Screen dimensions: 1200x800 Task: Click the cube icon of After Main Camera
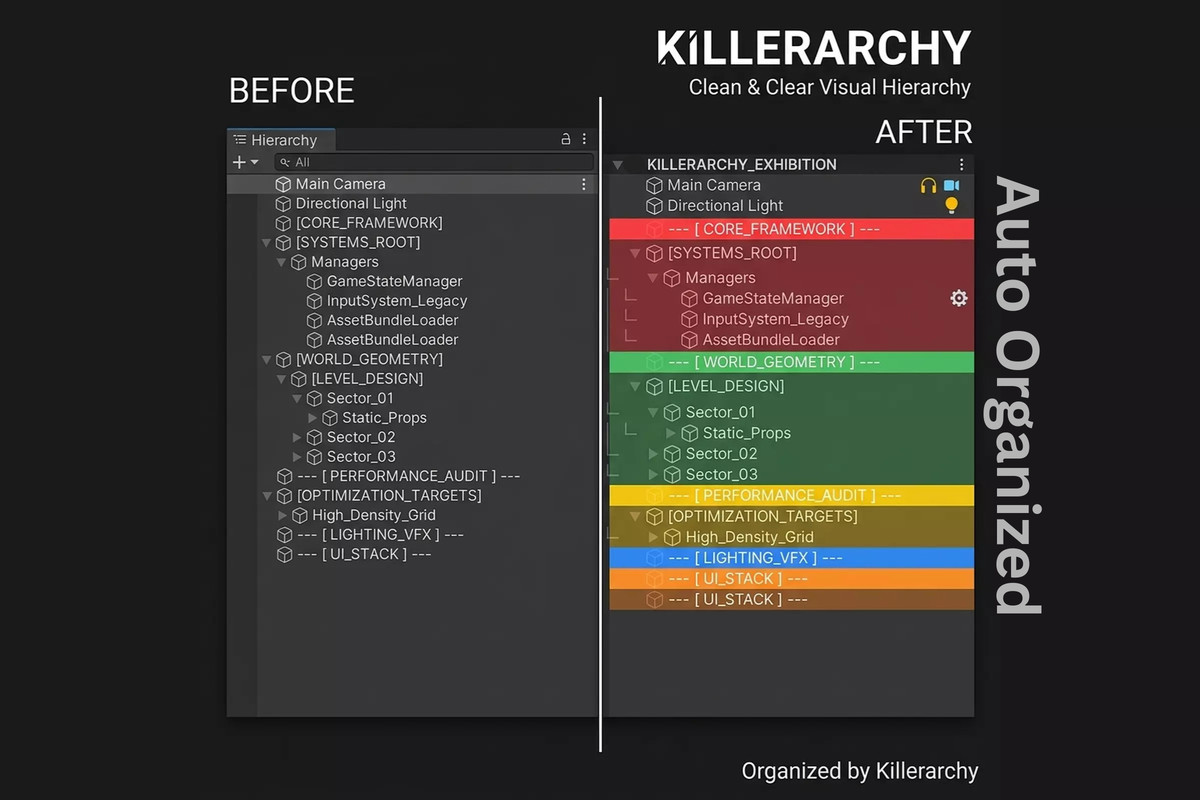654,185
